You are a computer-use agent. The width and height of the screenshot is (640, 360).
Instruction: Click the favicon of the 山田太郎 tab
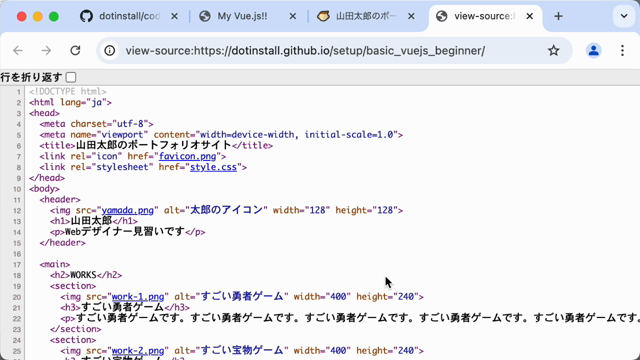[x=323, y=16]
